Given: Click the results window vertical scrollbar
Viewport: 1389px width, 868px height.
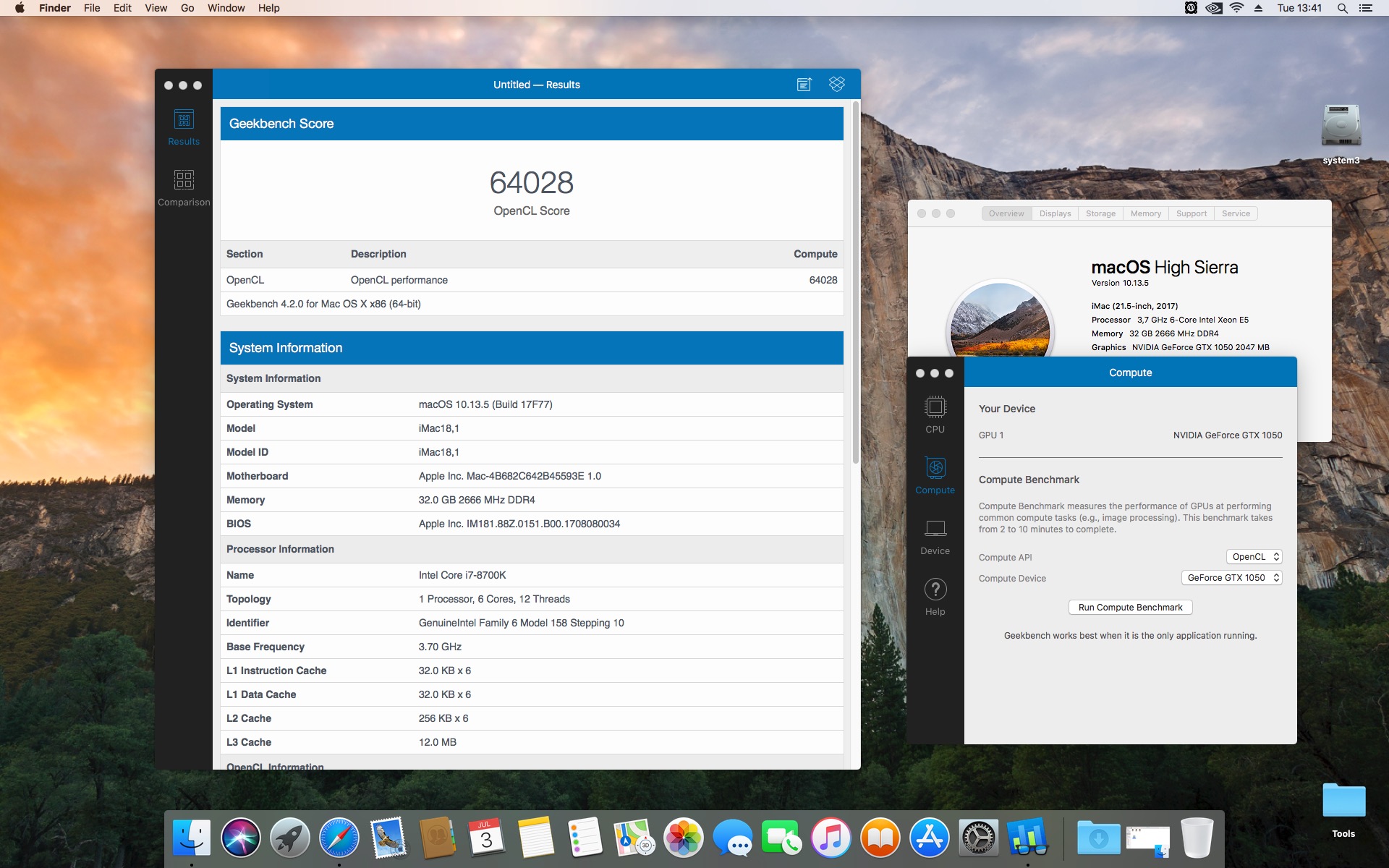Looking at the screenshot, I should click(x=856, y=282).
